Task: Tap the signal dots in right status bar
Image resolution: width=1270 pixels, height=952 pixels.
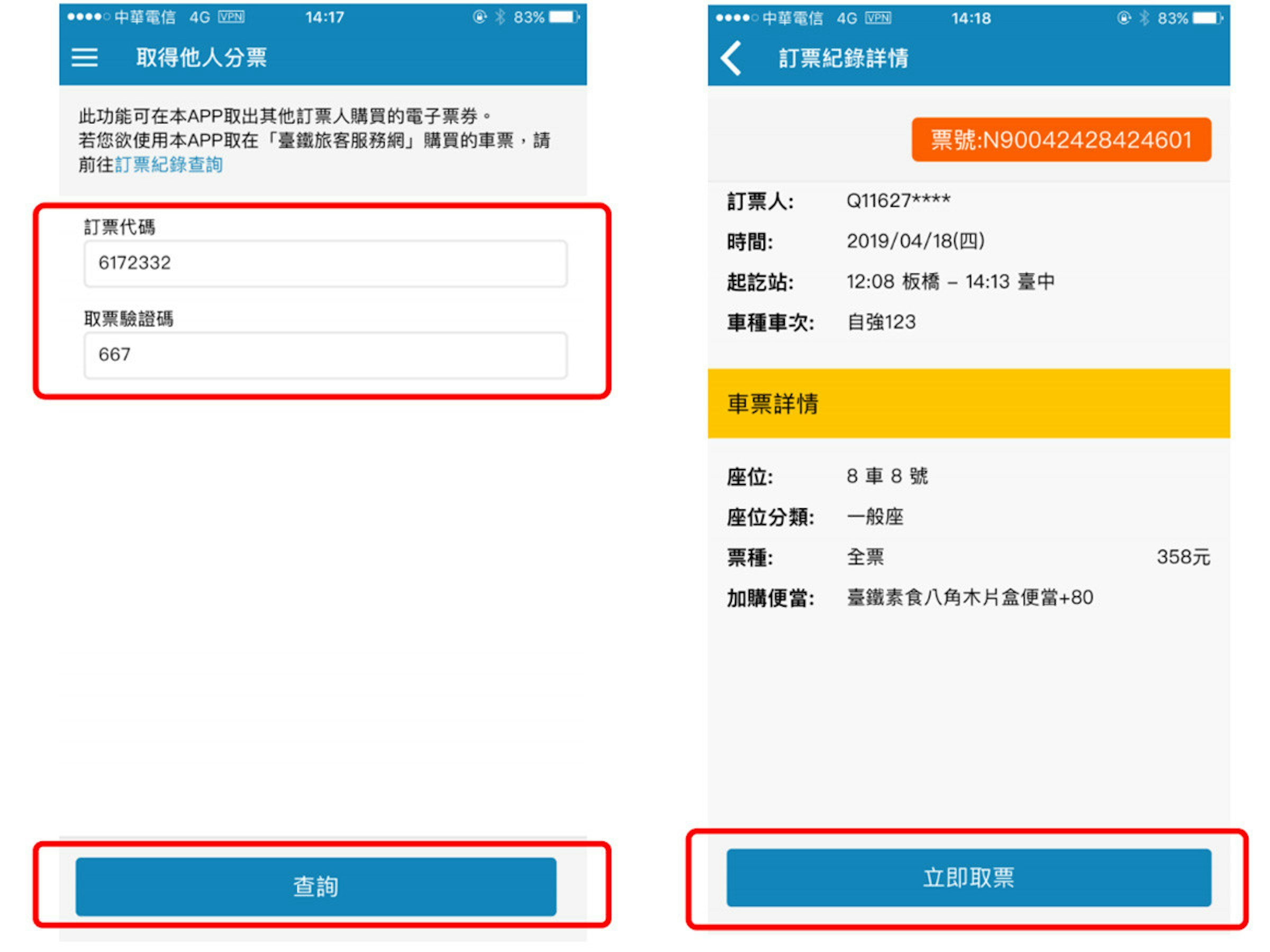Action: click(737, 19)
